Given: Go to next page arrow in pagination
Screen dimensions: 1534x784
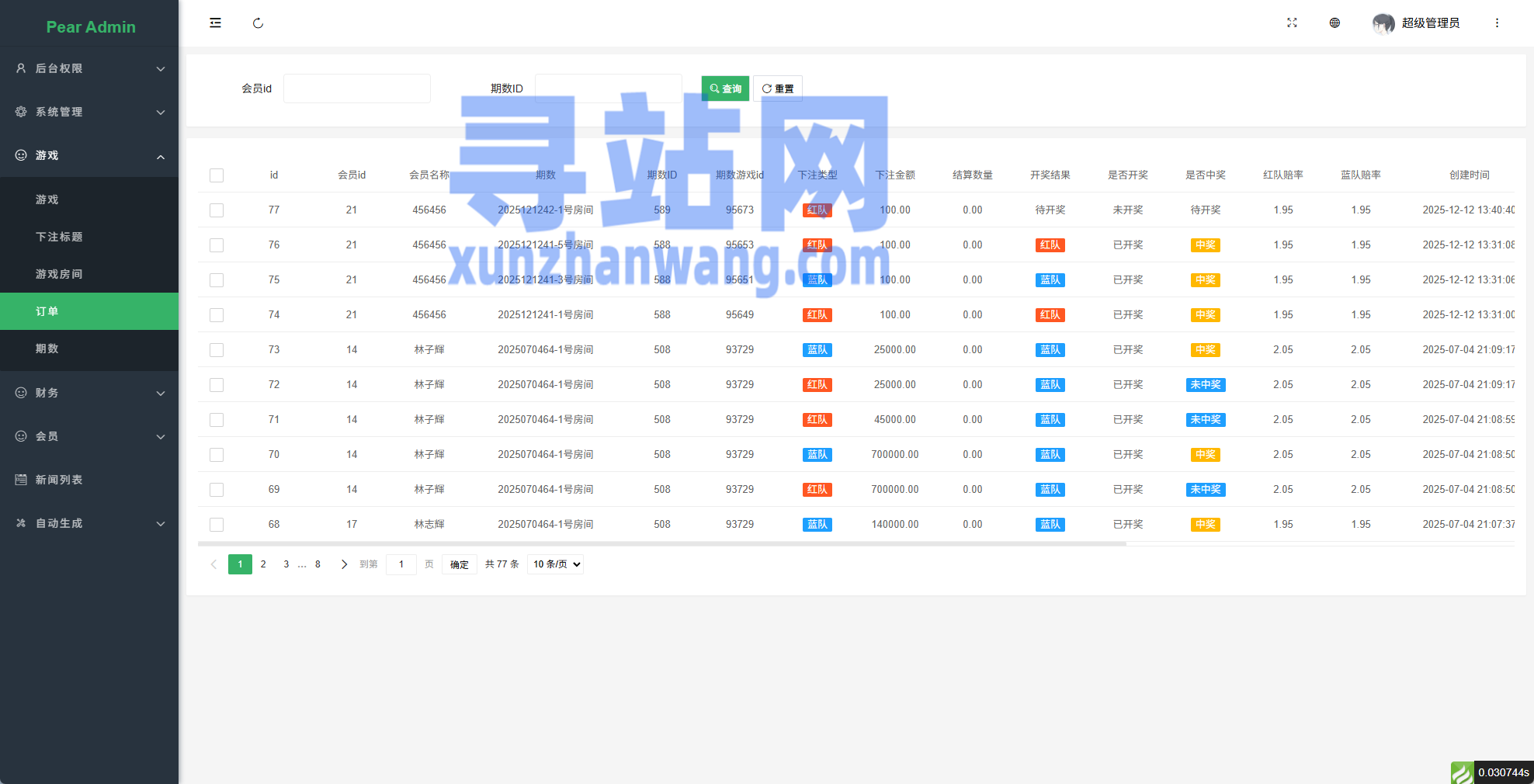Looking at the screenshot, I should 344,564.
